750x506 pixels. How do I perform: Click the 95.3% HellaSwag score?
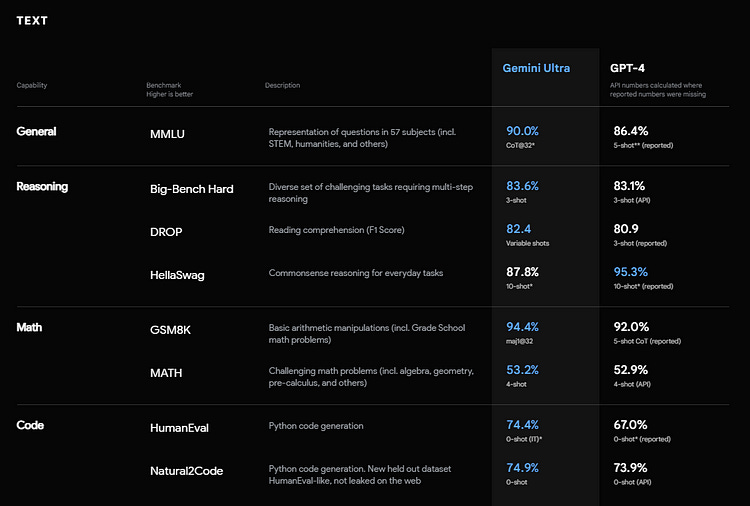(630, 272)
